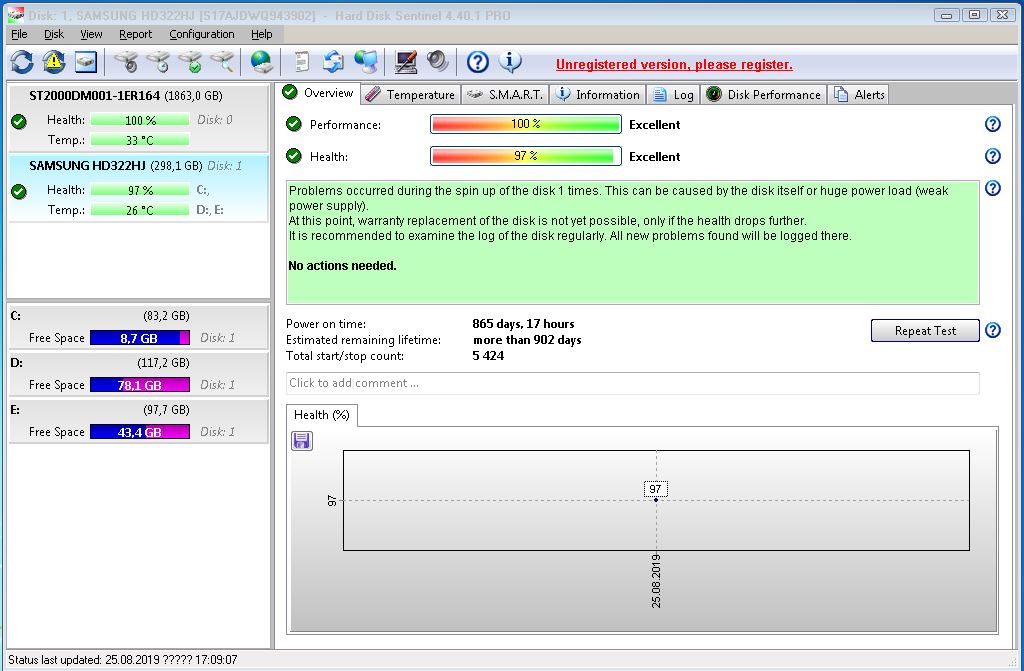Switch to the Temperature tab
Image resolution: width=1024 pixels, height=671 pixels.
point(410,94)
